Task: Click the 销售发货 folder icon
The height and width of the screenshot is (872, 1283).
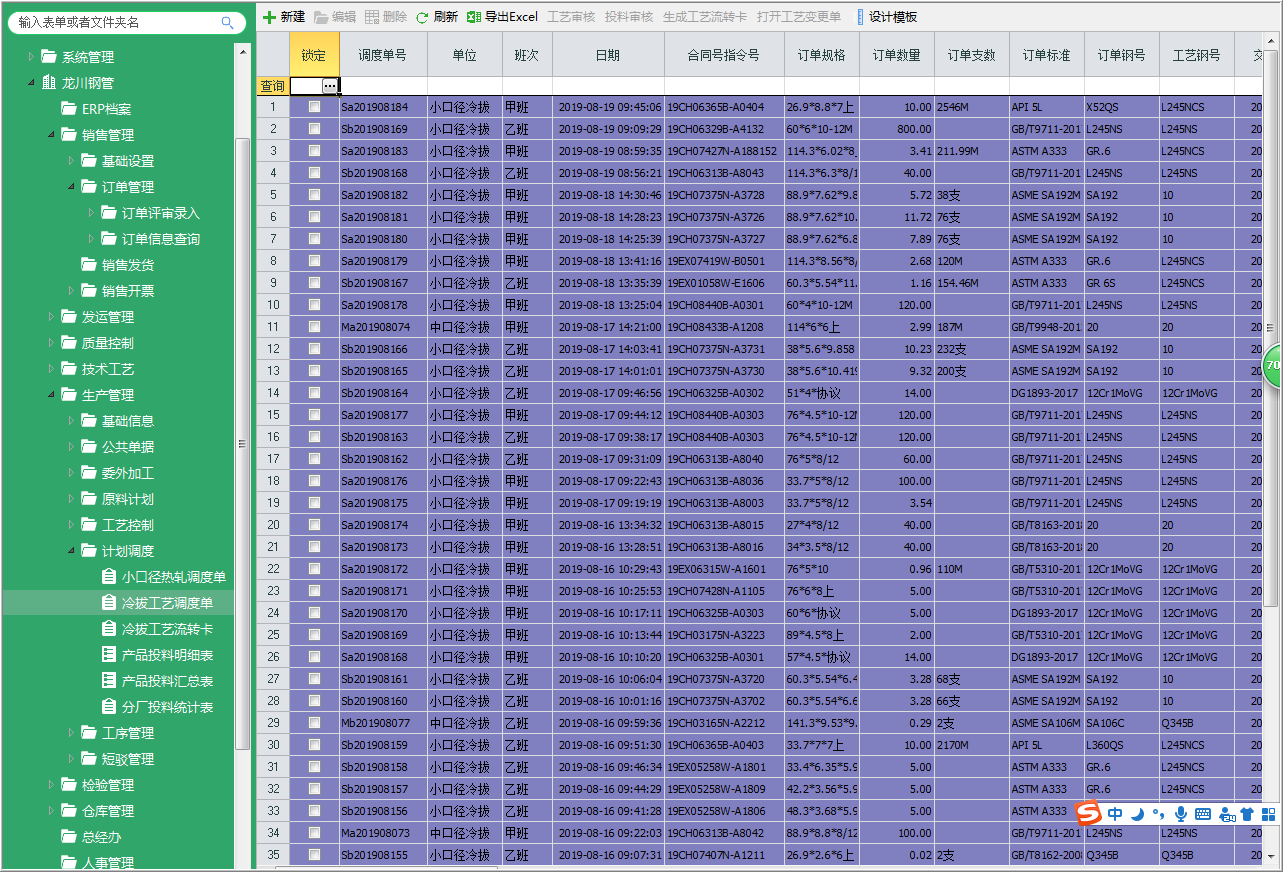Action: pyautogui.click(x=89, y=265)
